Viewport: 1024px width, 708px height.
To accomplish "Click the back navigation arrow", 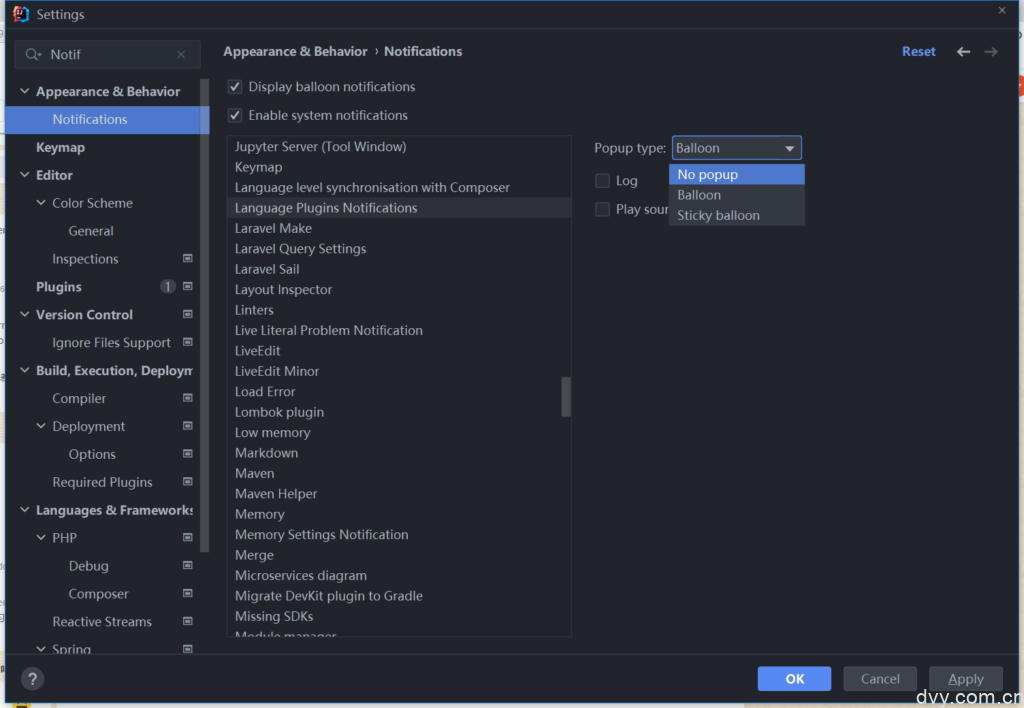I will tap(963, 52).
